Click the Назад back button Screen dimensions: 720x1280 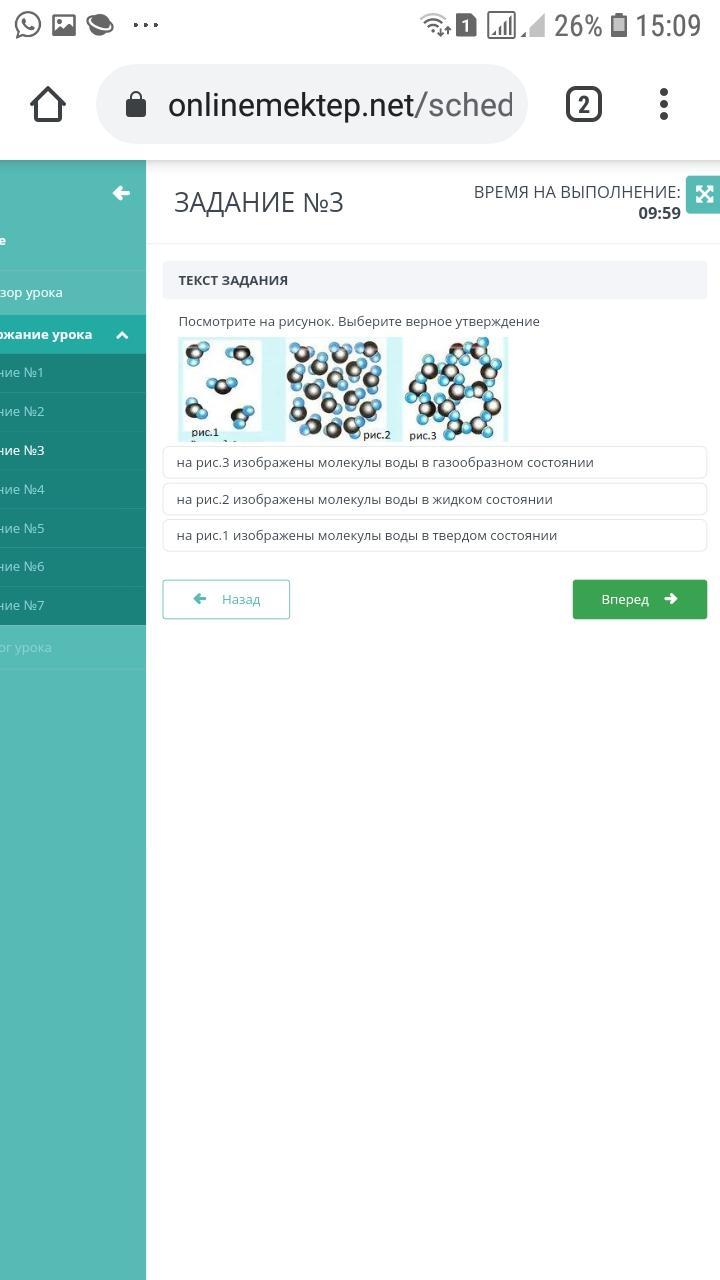pyautogui.click(x=226, y=599)
